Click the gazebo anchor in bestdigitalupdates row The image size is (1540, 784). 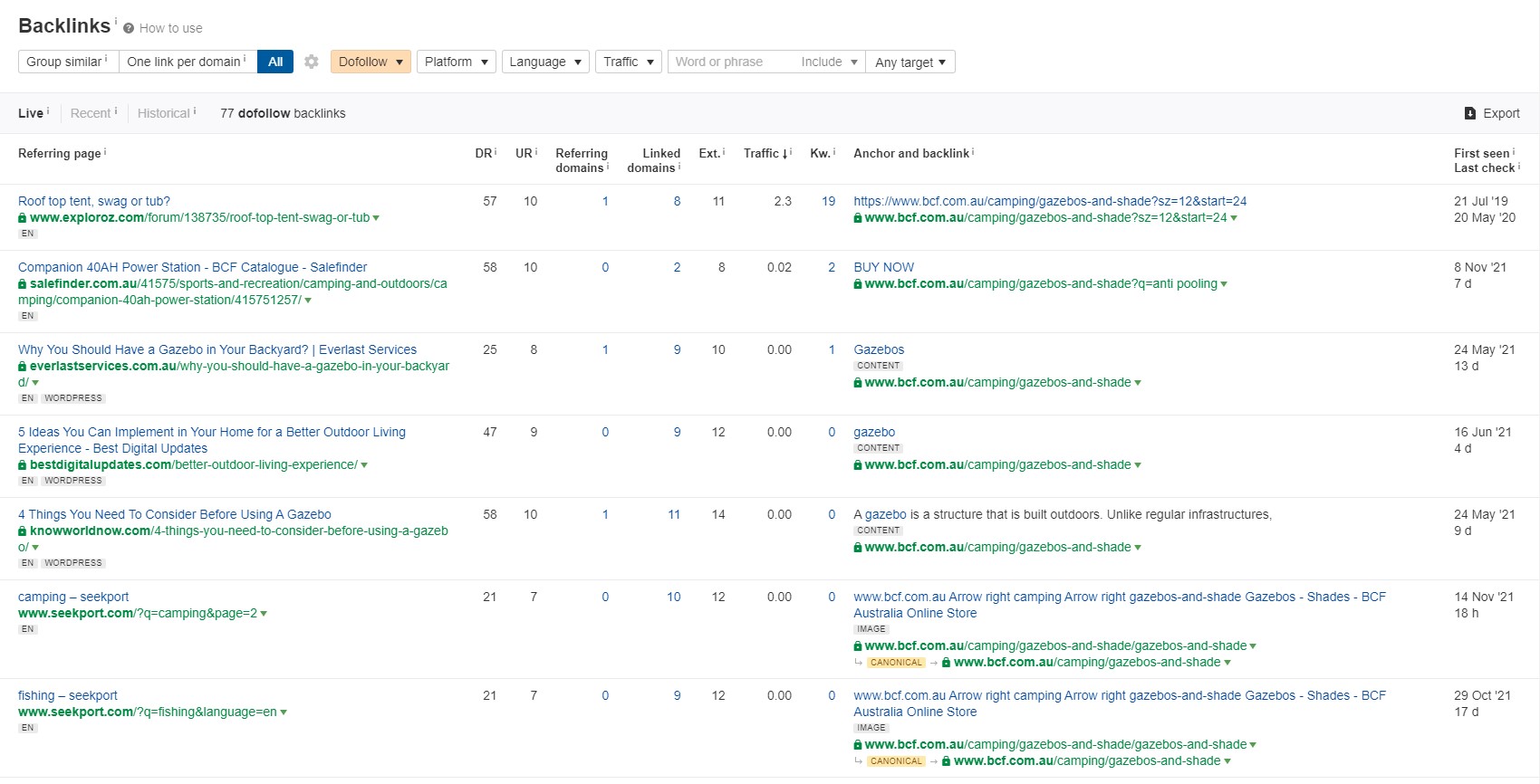874,432
